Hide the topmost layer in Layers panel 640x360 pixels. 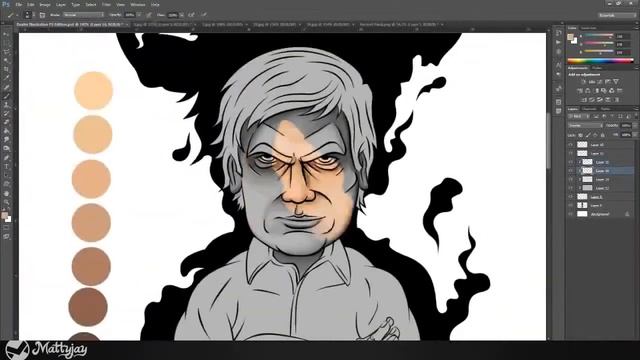[x=571, y=144]
